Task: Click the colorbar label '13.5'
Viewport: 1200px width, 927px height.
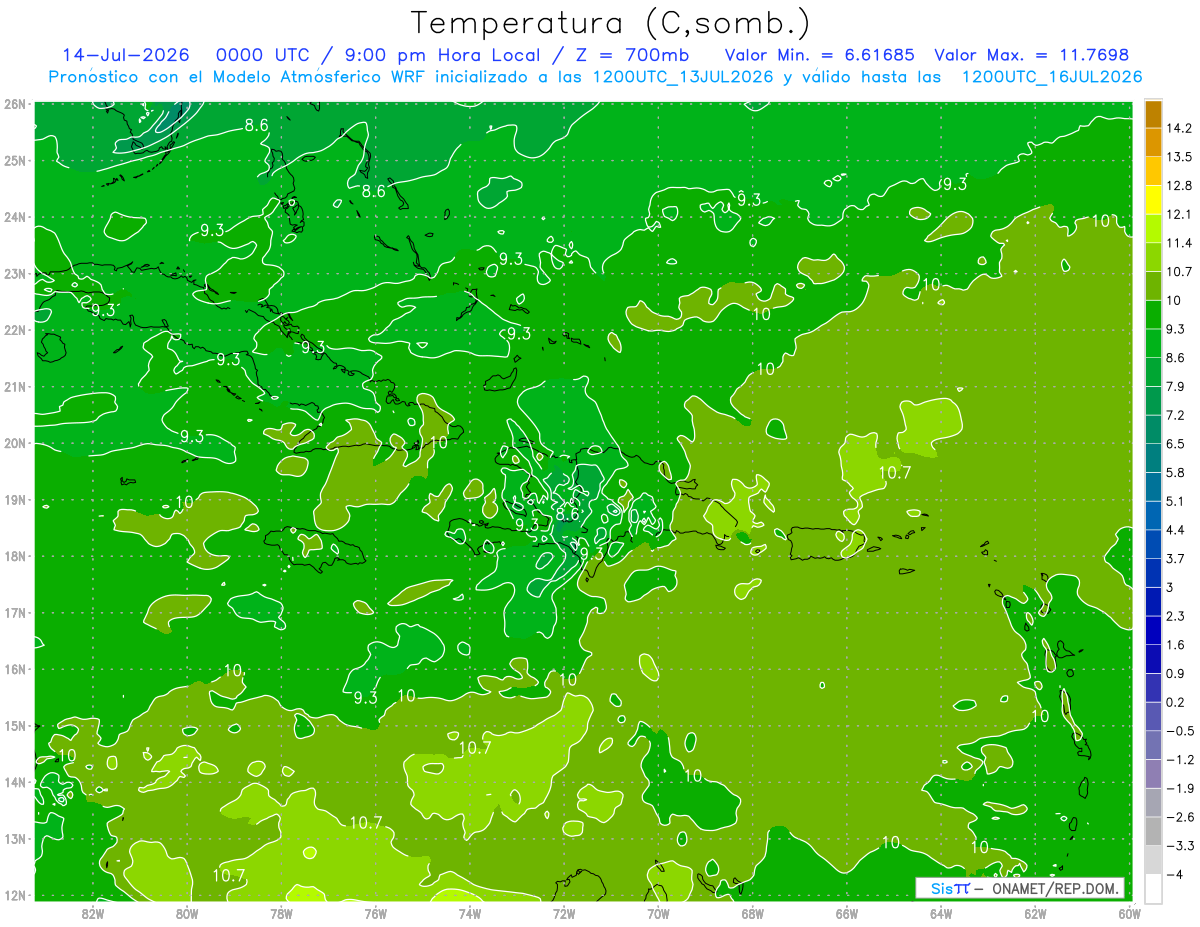Action: 1180,157
